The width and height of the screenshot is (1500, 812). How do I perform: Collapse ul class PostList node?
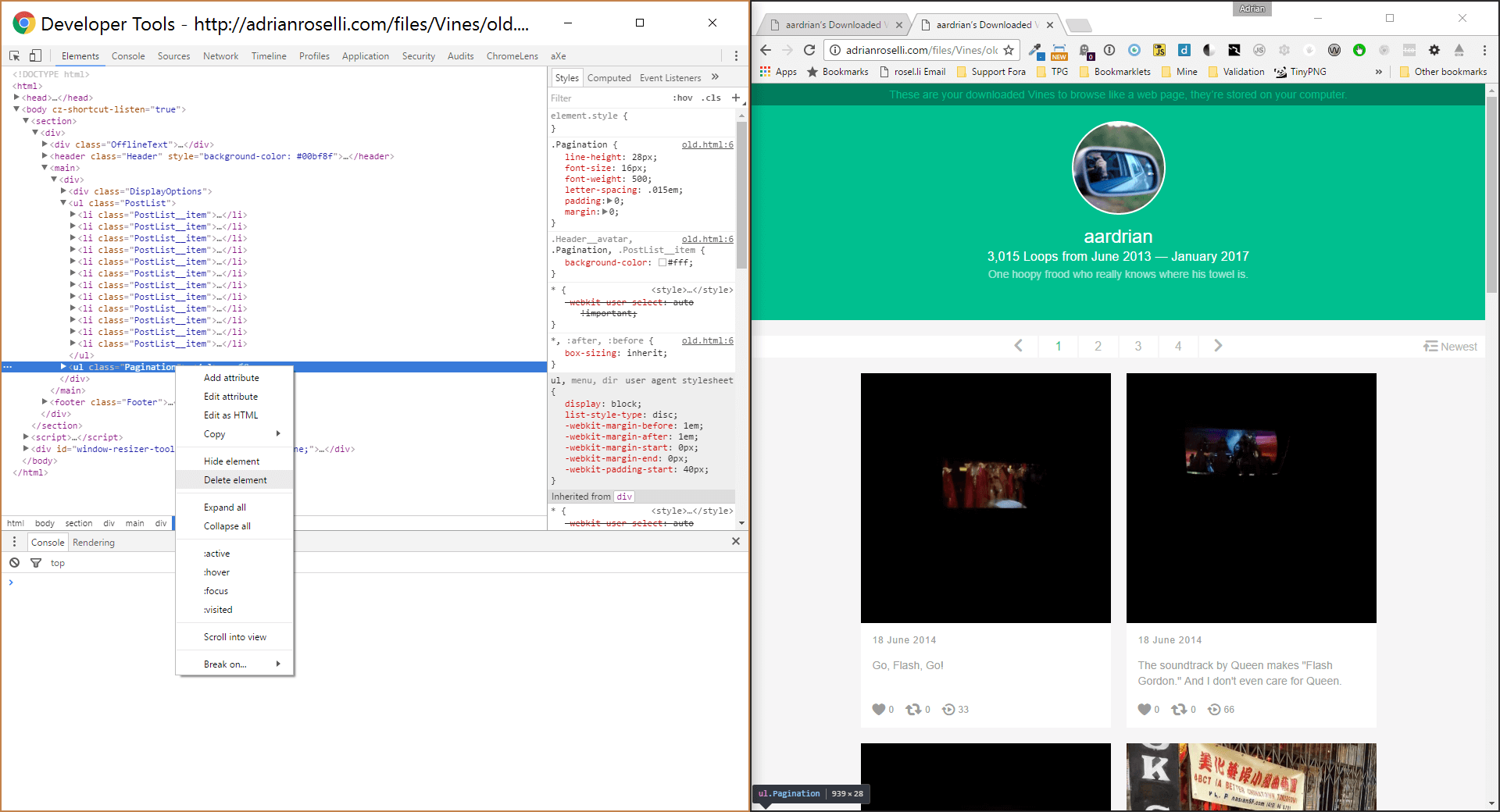click(x=63, y=203)
